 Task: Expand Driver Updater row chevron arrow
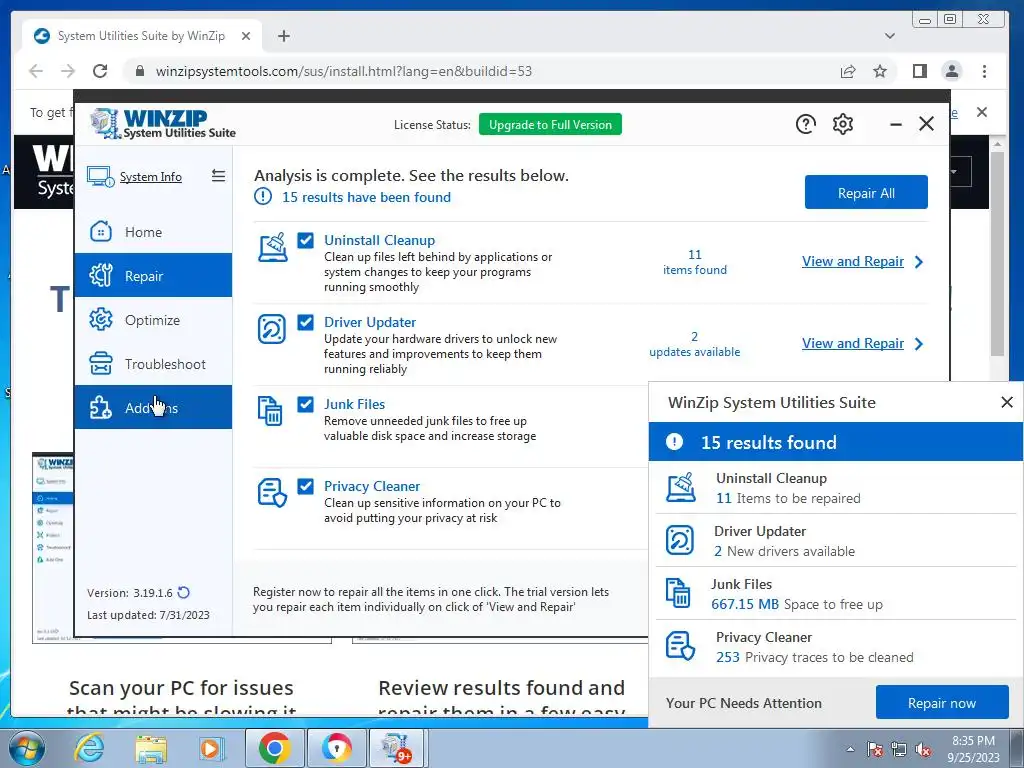919,344
